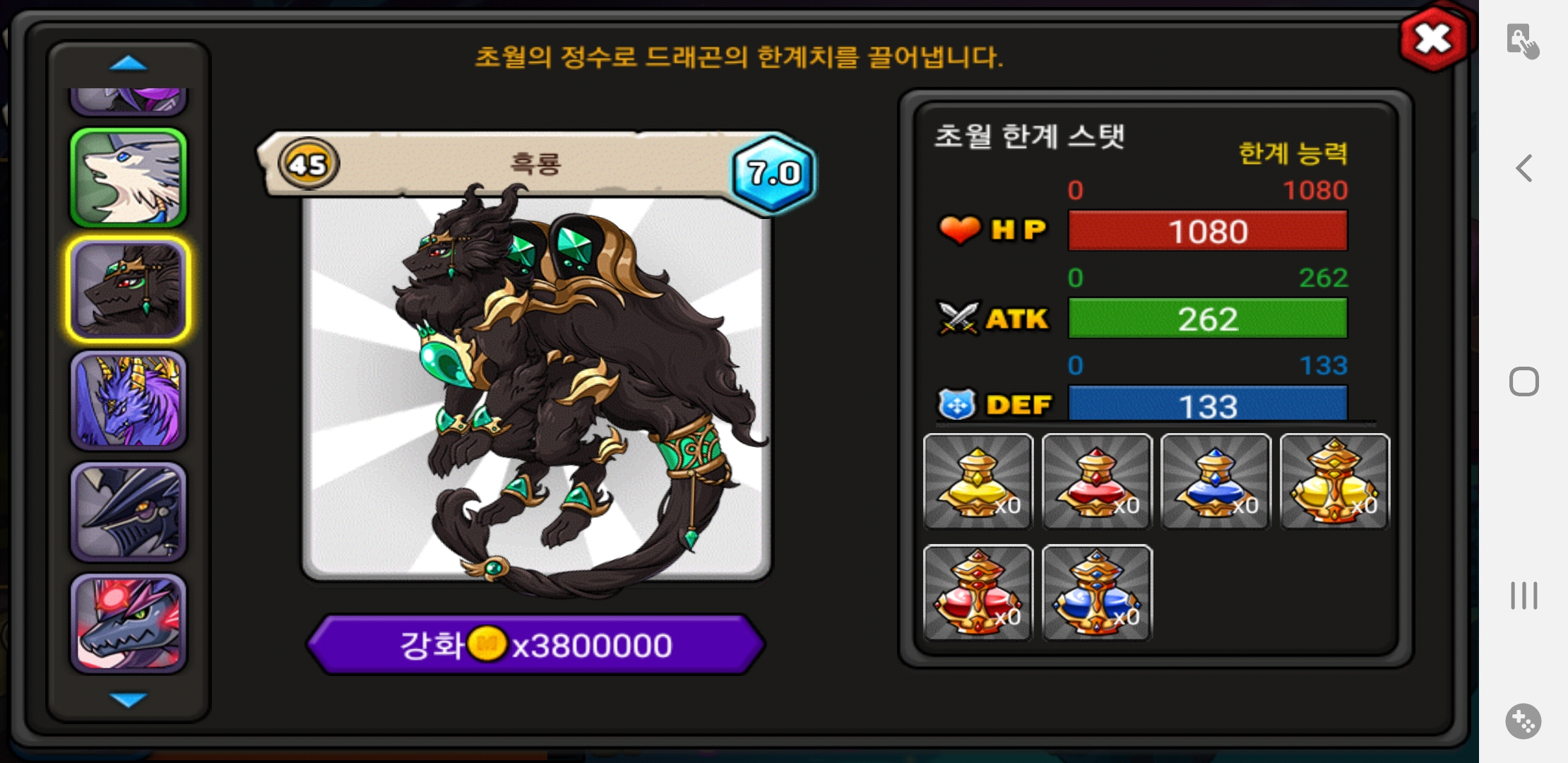This screenshot has height=763, width=1568.
Task: Close the transcendence window with red X
Action: point(1433,40)
